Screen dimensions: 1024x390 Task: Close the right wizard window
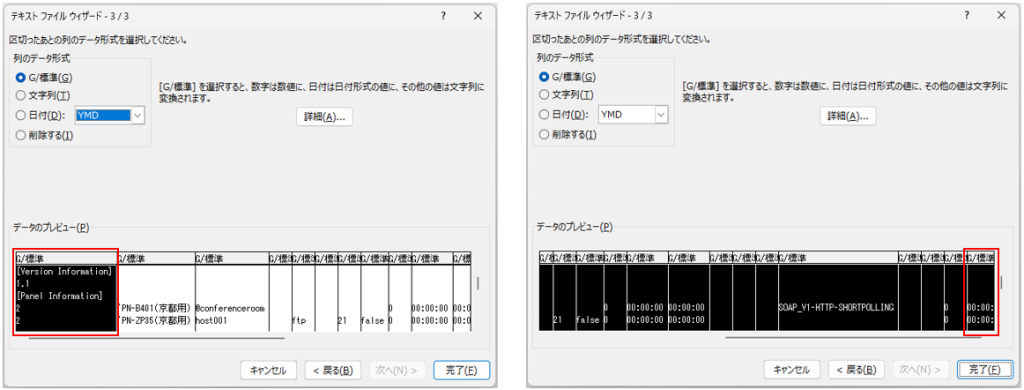click(1001, 16)
